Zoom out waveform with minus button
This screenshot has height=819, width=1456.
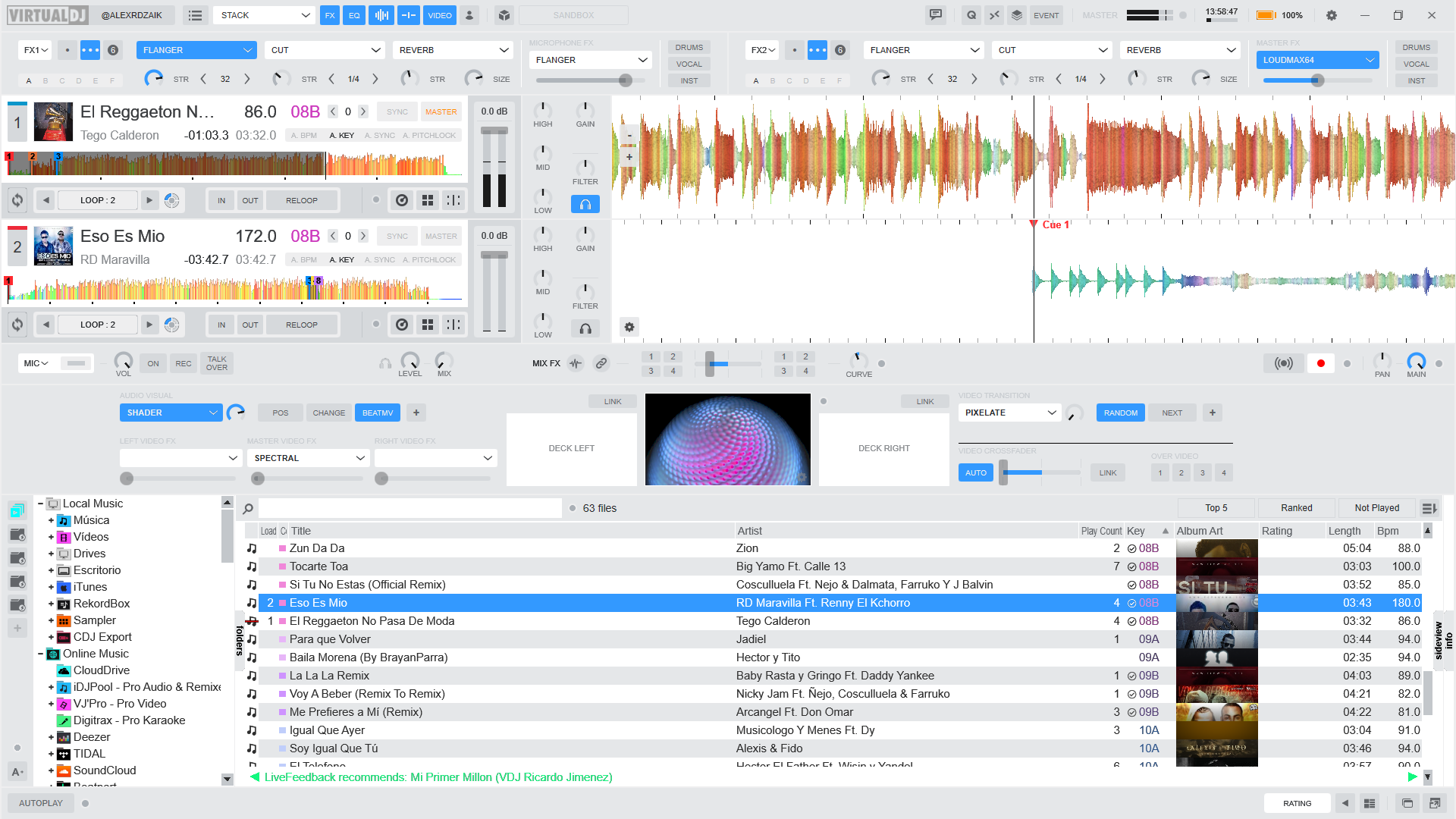coord(629,136)
